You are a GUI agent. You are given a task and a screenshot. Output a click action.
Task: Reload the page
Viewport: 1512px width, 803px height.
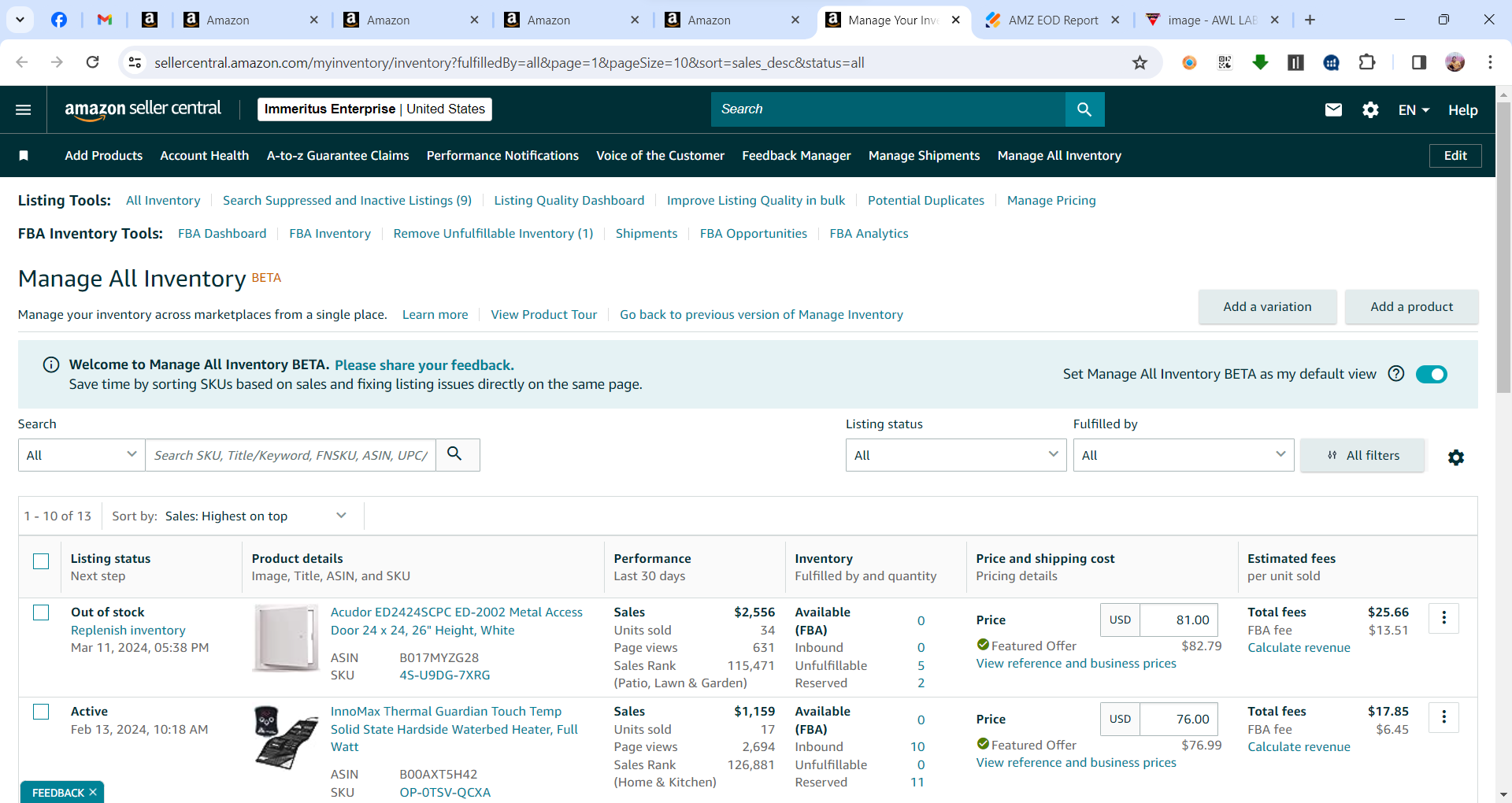coord(92,62)
